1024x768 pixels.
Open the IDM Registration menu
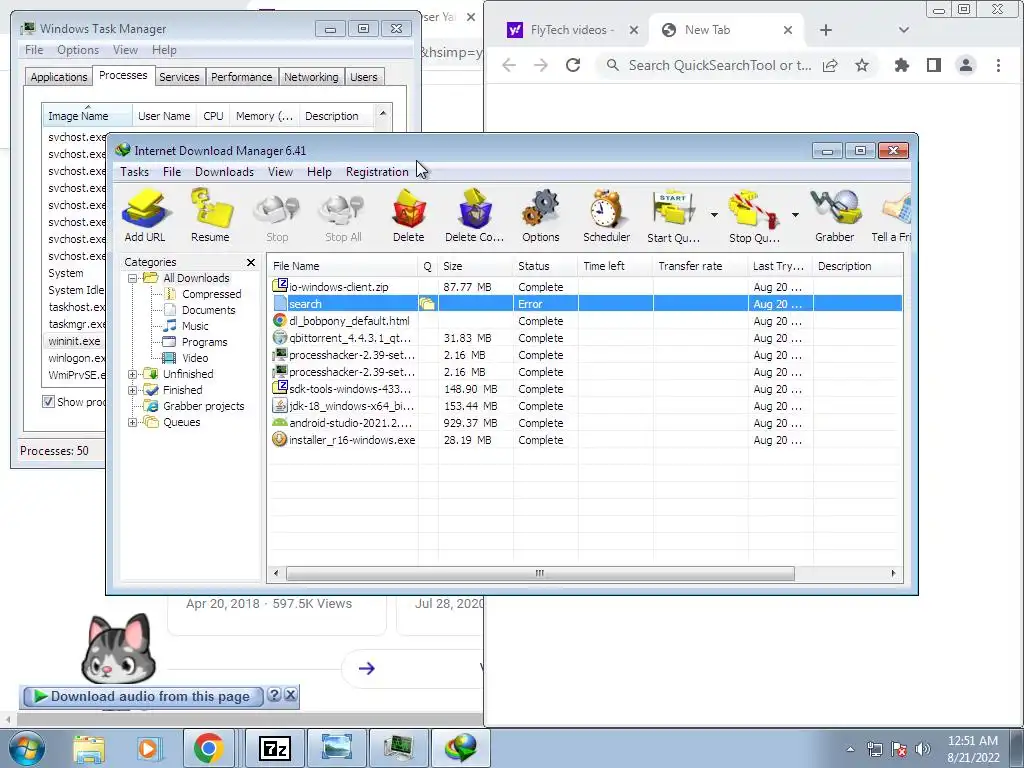[377, 172]
